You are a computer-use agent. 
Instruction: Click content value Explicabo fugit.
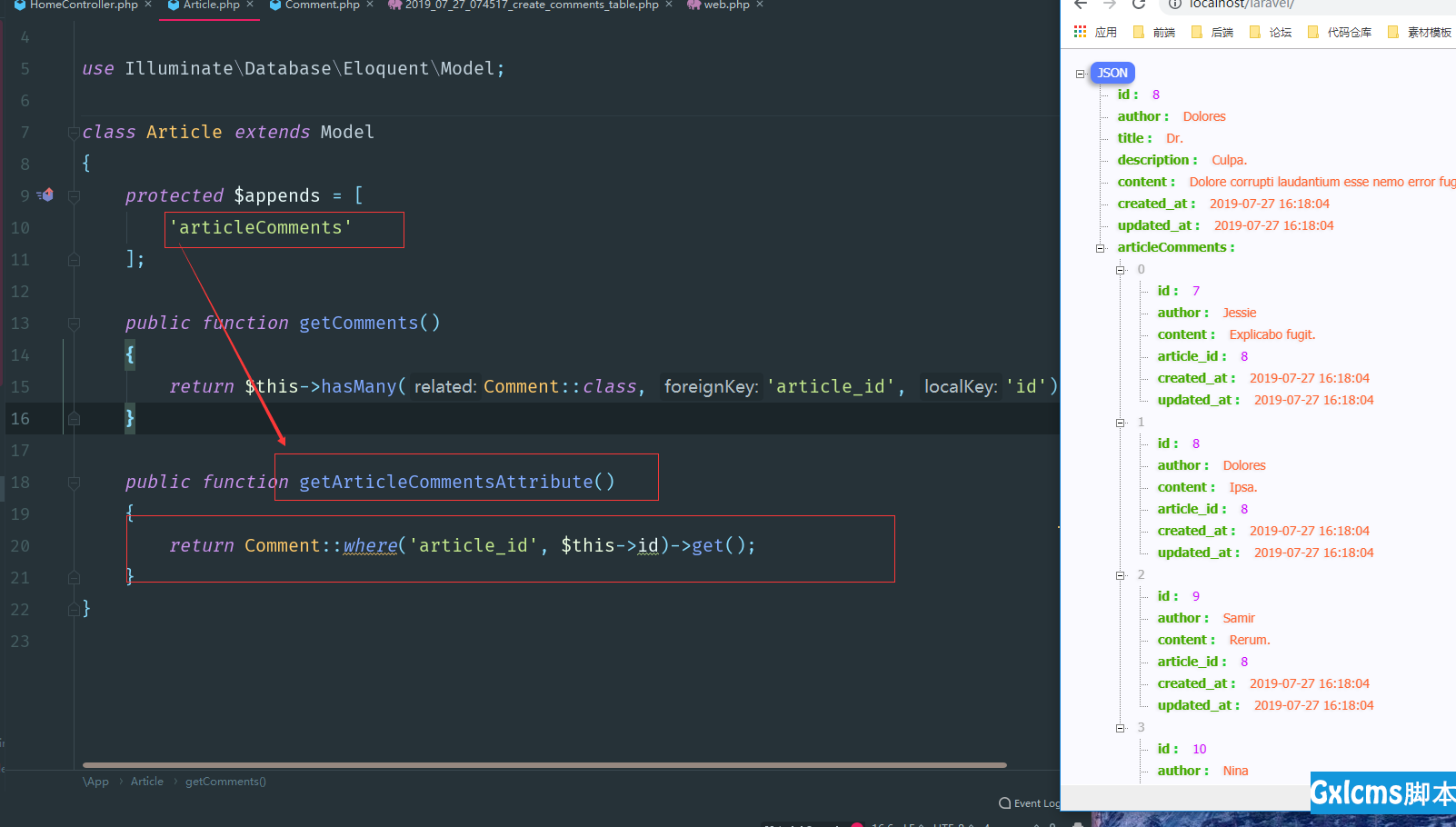click(1272, 334)
